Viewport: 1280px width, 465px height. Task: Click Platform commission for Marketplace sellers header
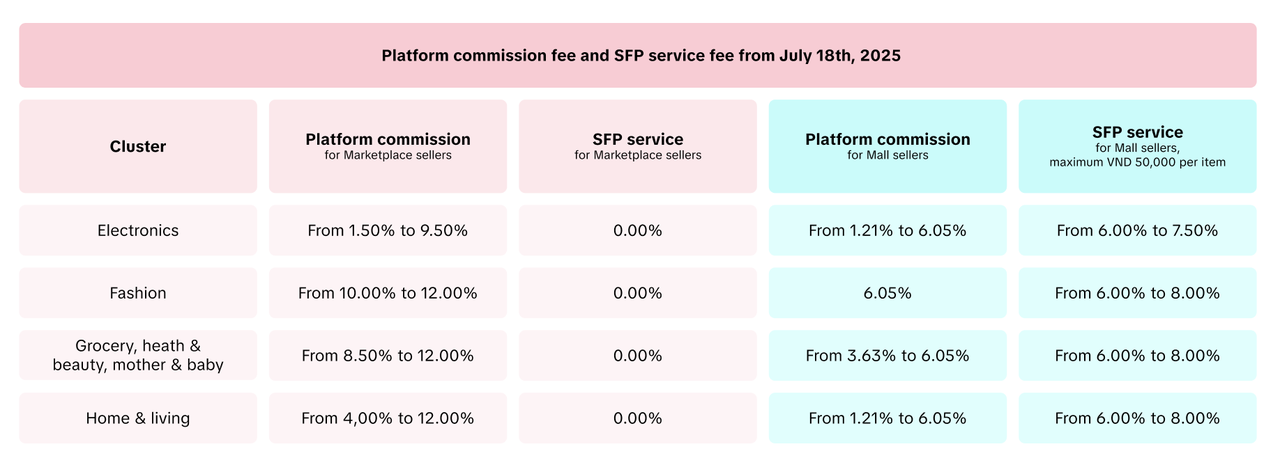pos(388,146)
